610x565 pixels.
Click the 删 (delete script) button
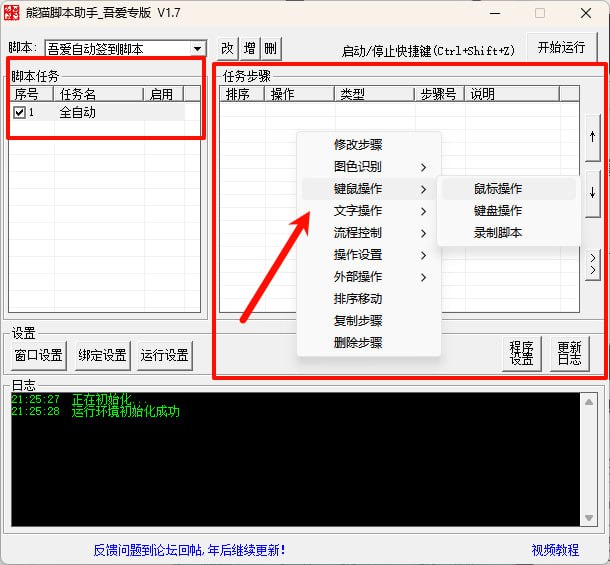click(270, 49)
